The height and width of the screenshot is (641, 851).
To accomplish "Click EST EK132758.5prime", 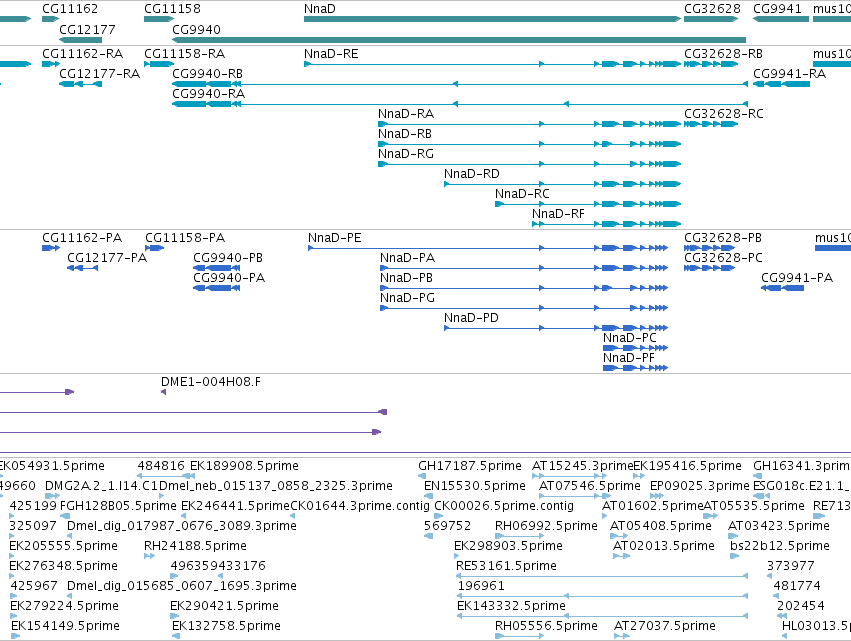I will [226, 626].
